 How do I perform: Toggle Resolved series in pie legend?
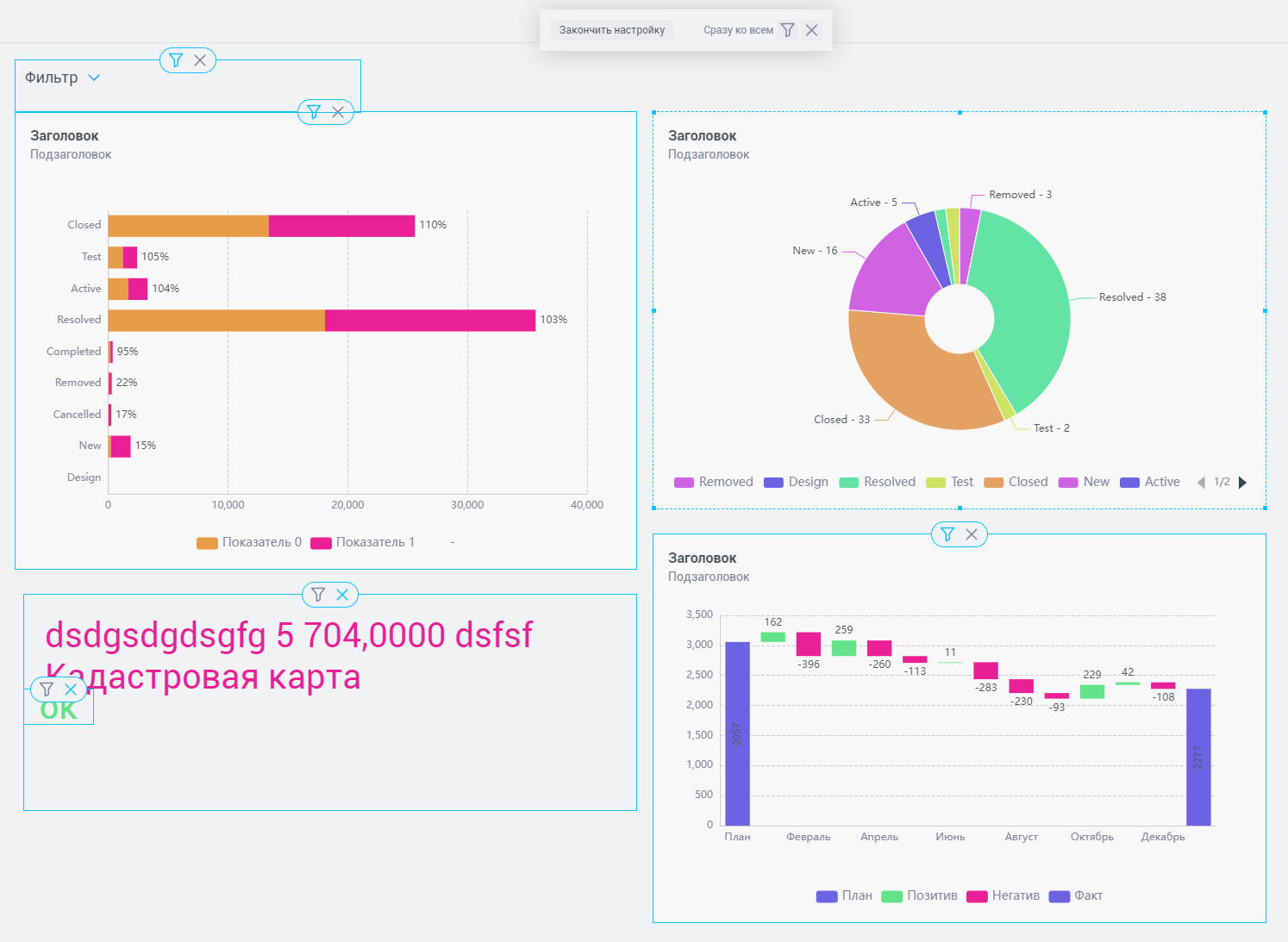coord(877,482)
